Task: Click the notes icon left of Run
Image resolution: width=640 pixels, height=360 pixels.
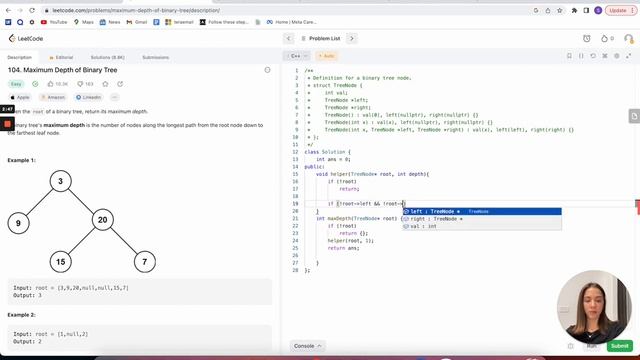Action: tap(571, 346)
